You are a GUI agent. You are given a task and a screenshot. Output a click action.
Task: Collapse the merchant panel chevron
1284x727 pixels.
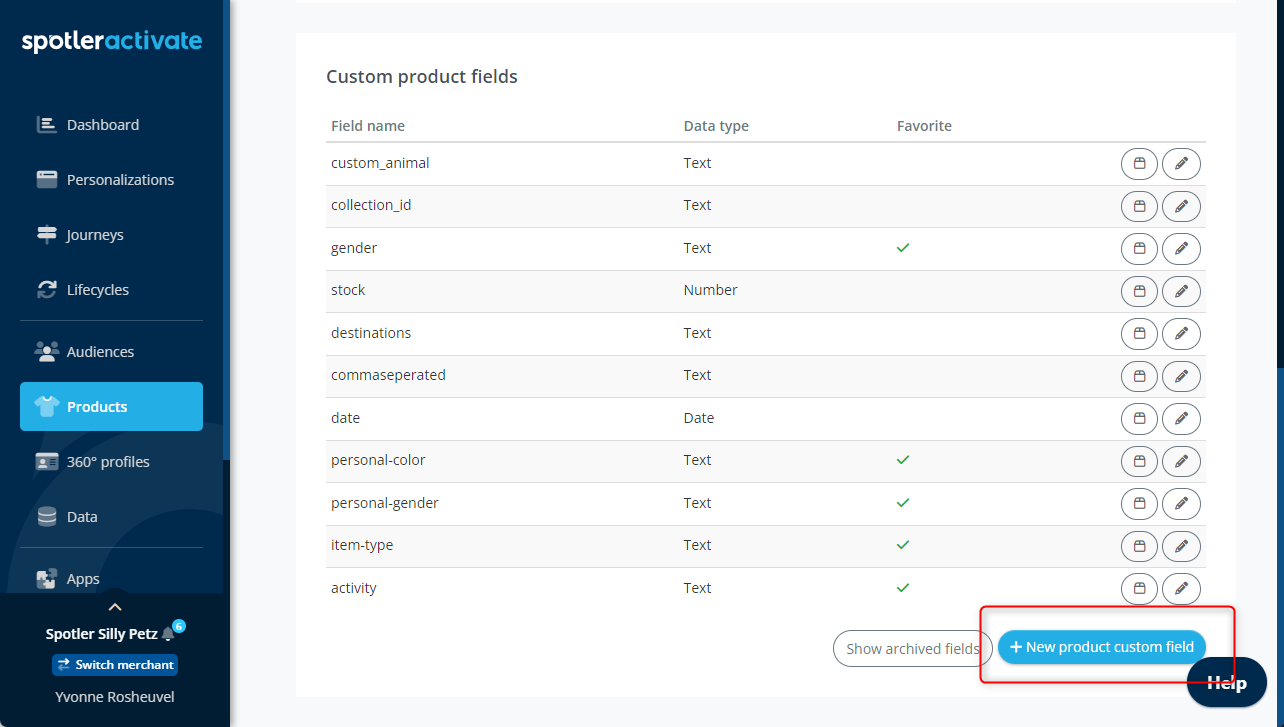[115, 607]
